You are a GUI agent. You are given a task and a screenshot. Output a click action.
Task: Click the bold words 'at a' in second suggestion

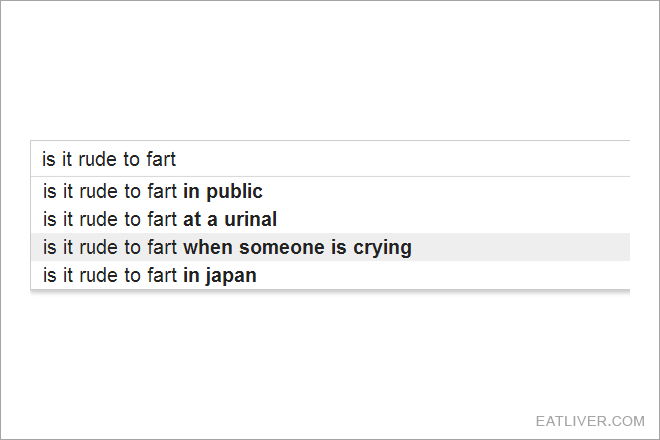coord(200,220)
